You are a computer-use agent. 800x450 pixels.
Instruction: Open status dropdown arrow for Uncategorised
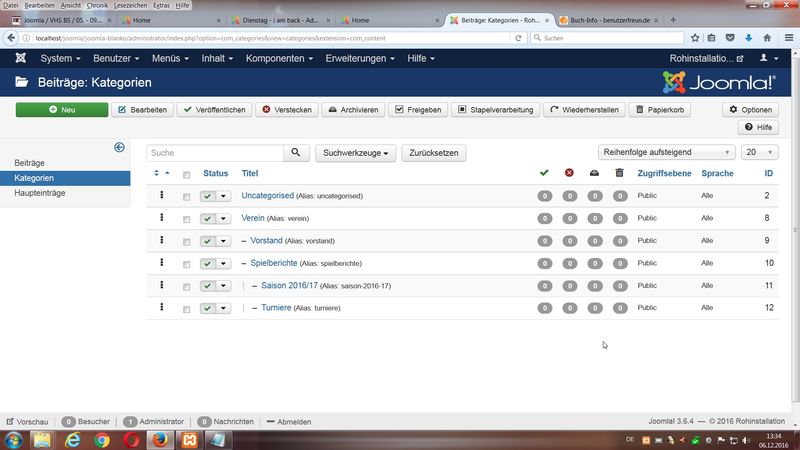pos(223,196)
